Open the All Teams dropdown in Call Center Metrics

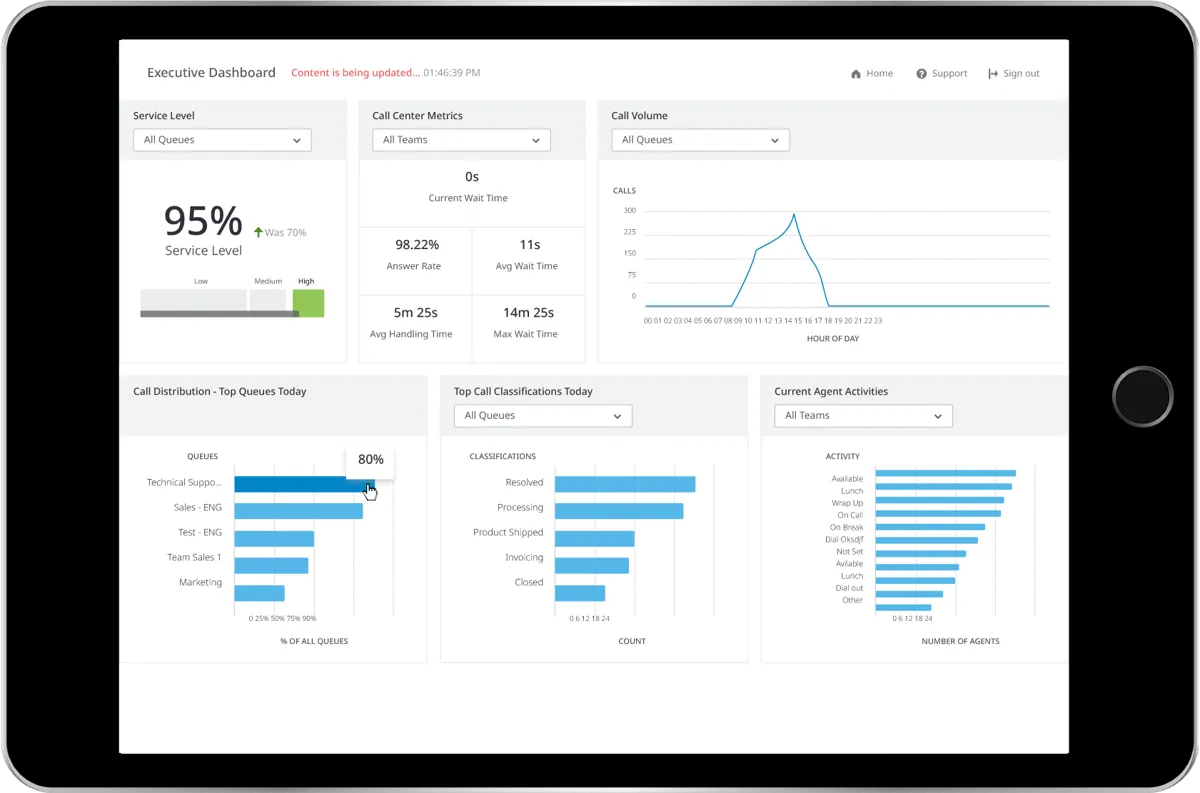460,140
